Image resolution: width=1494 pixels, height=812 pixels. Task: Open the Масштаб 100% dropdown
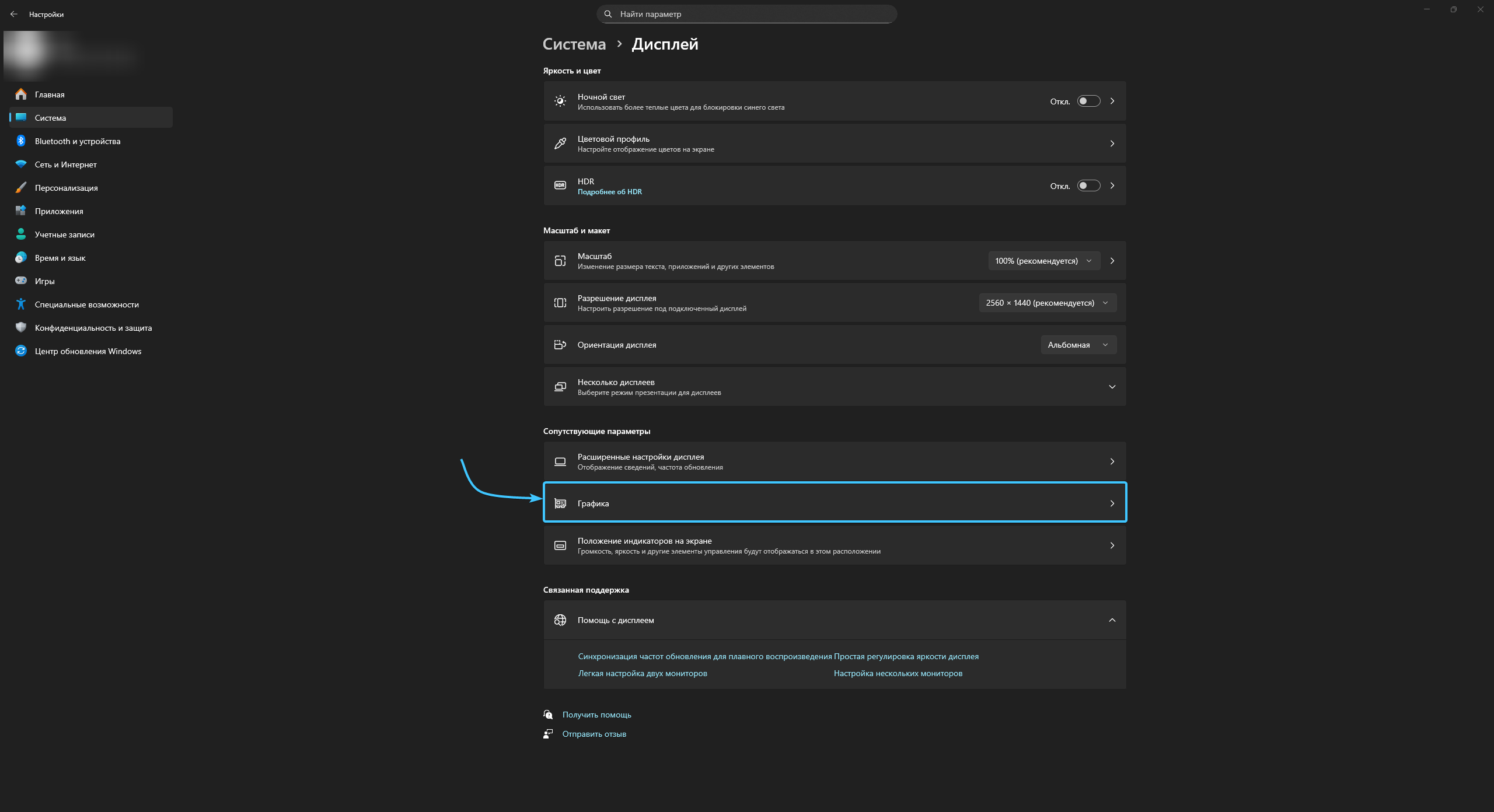coord(1043,261)
